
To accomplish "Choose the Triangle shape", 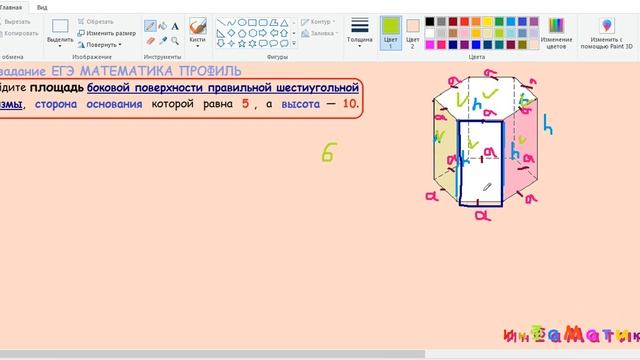I will (x=284, y=22).
